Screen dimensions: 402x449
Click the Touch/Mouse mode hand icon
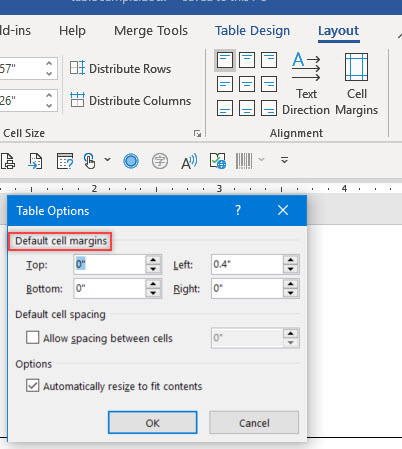[x=90, y=161]
